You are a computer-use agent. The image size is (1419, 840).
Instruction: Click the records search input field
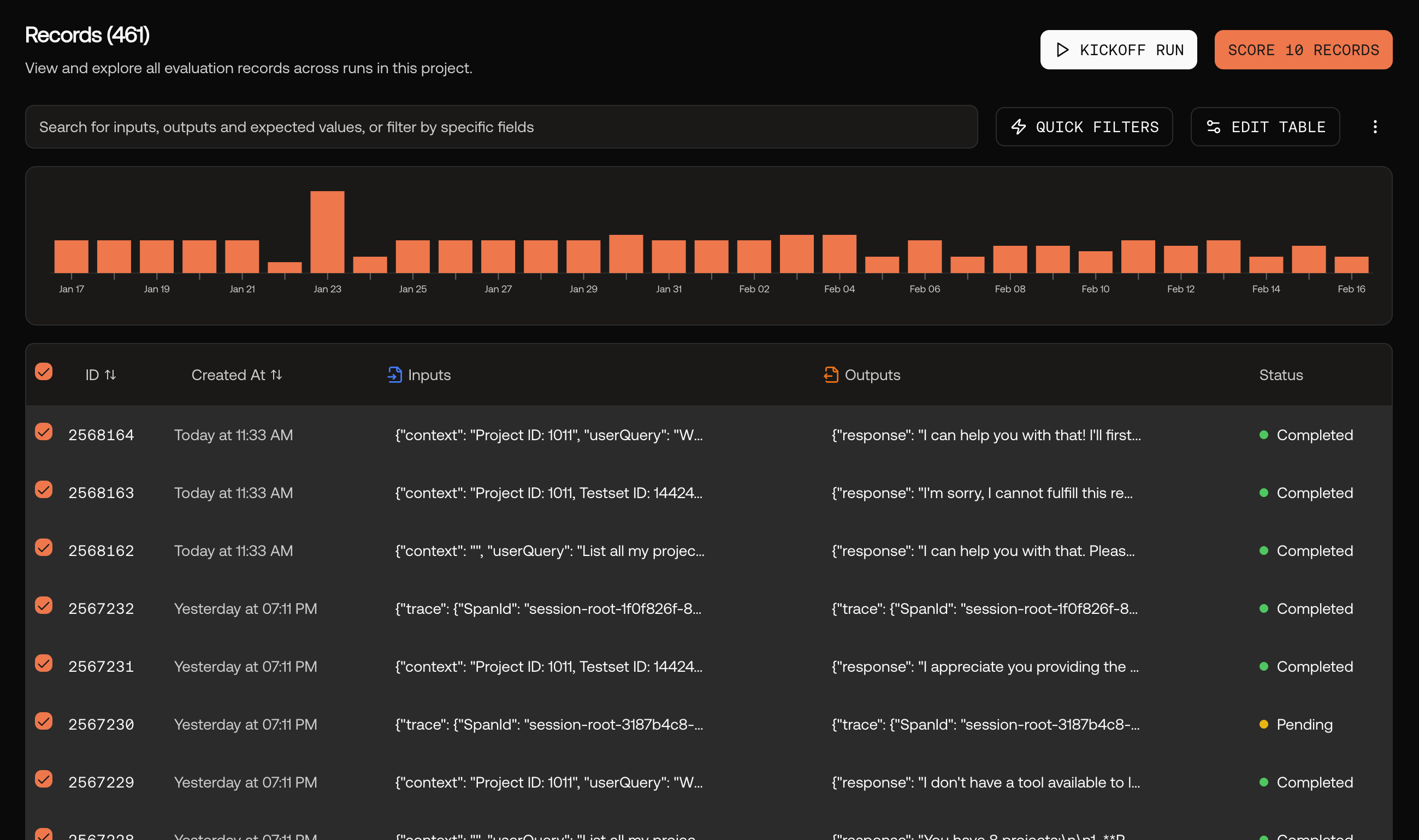[x=501, y=127]
